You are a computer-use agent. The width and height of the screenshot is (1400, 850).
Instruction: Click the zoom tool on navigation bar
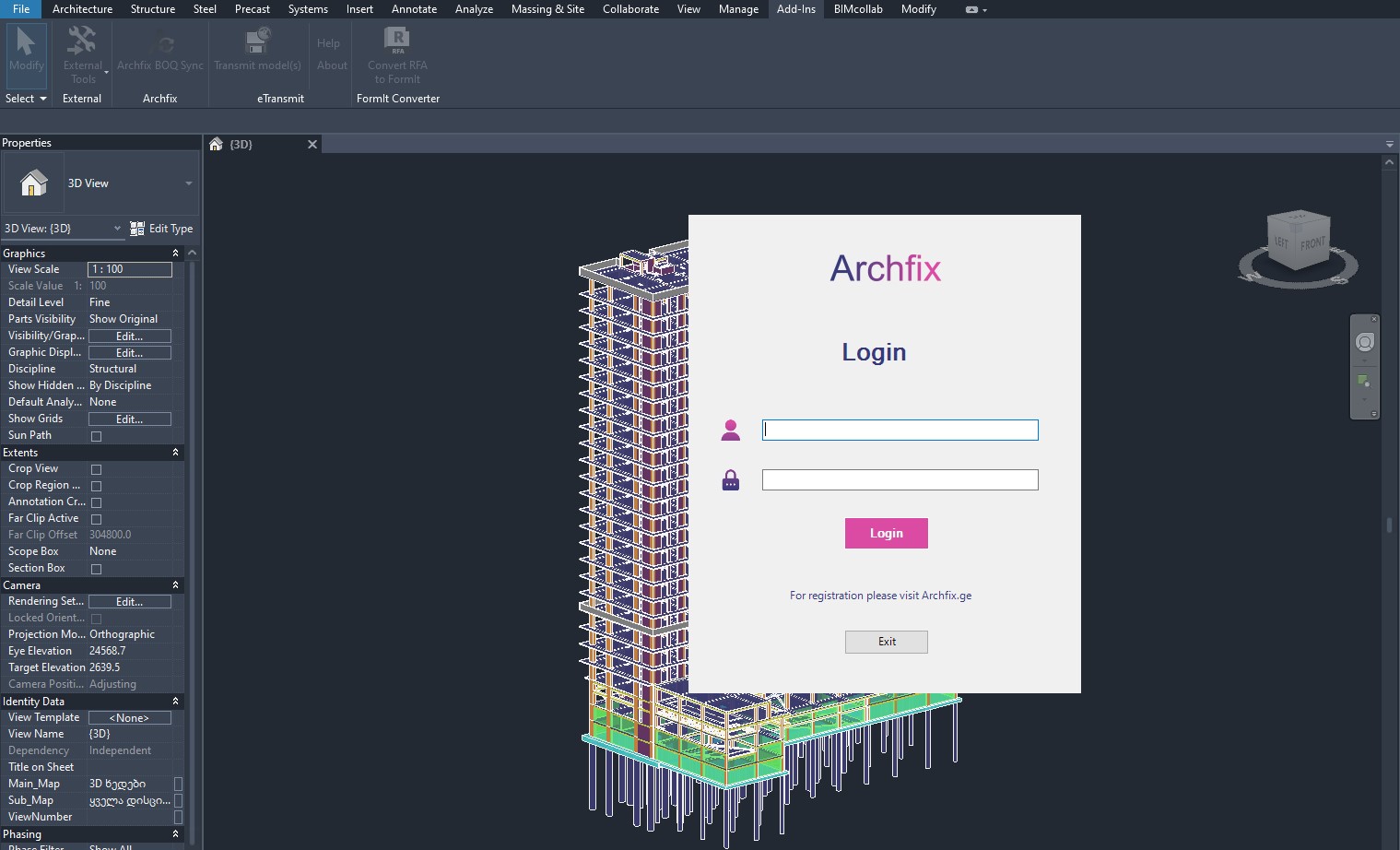[x=1364, y=381]
